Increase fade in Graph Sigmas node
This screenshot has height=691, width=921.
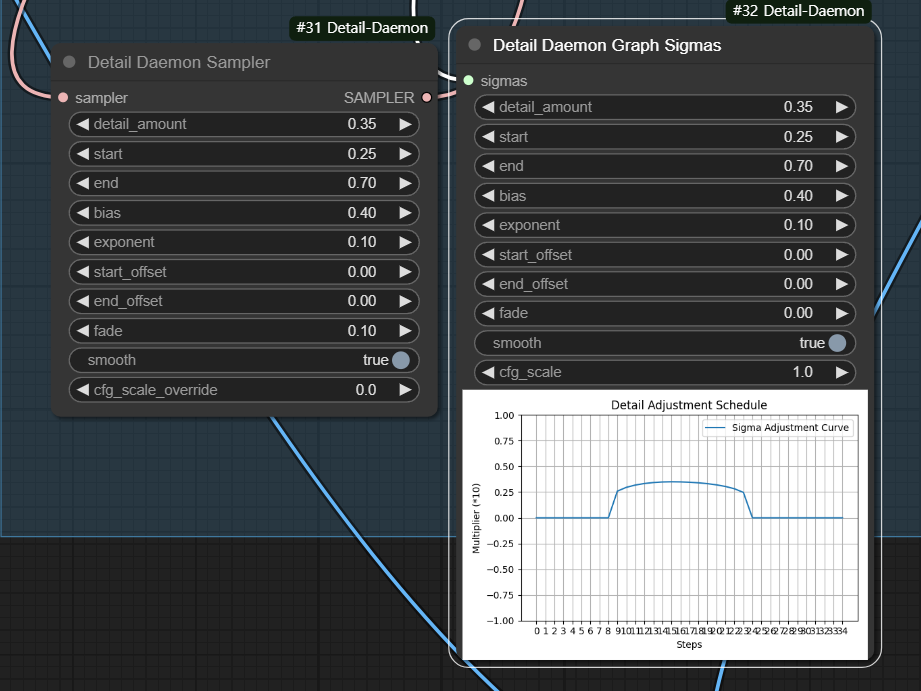point(842,313)
